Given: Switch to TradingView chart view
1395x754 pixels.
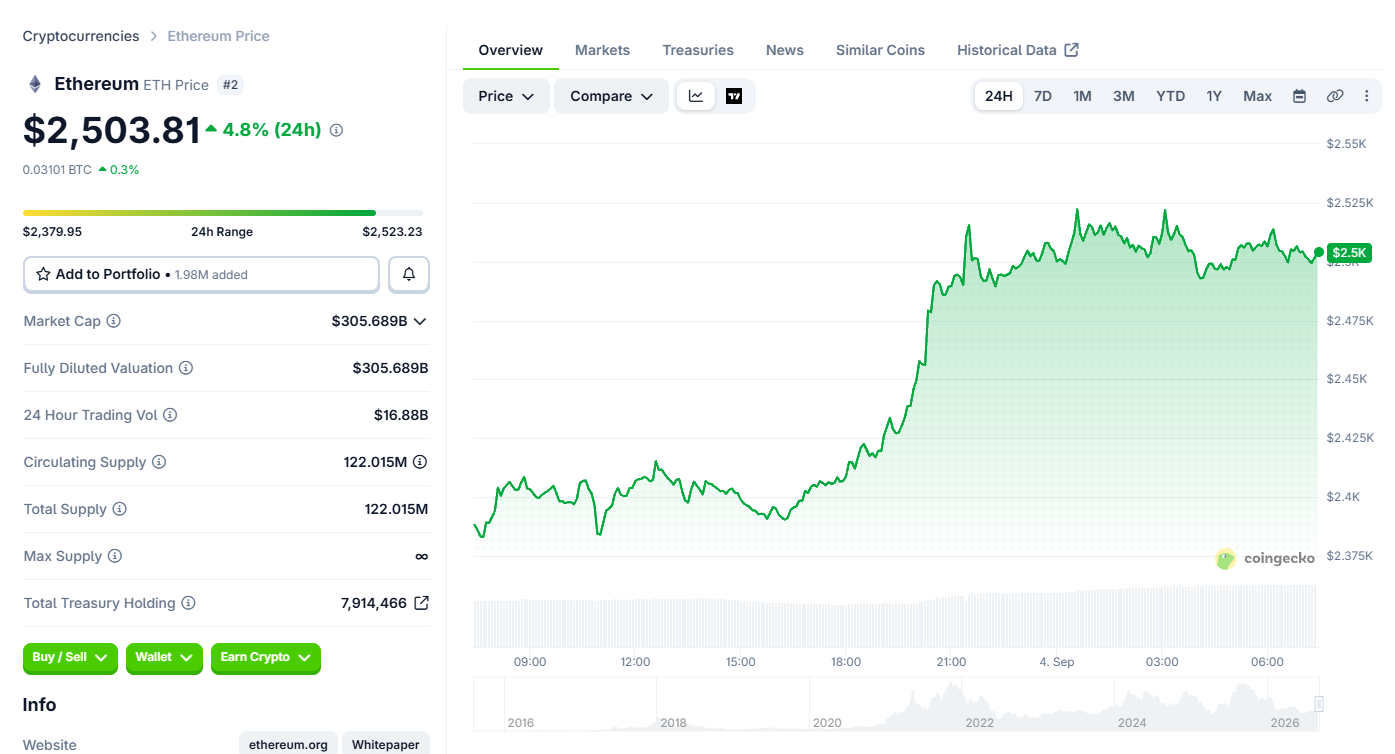Looking at the screenshot, I should pyautogui.click(x=734, y=96).
